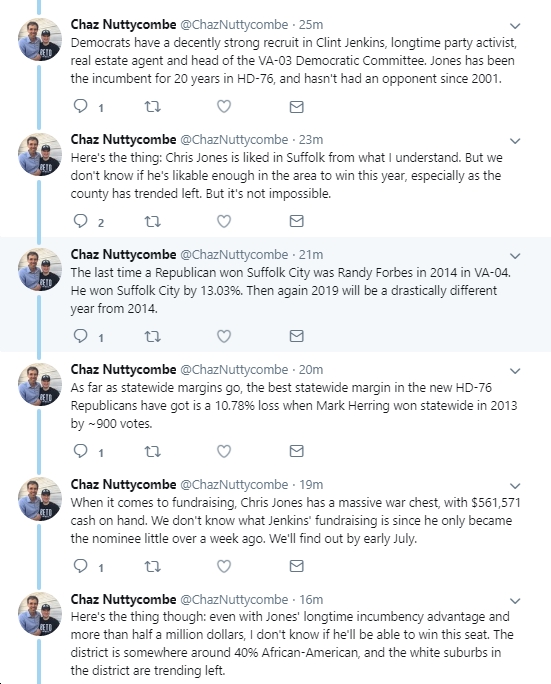Retweet the 25m tweet about HD-76 incumbent

[x=153, y=106]
